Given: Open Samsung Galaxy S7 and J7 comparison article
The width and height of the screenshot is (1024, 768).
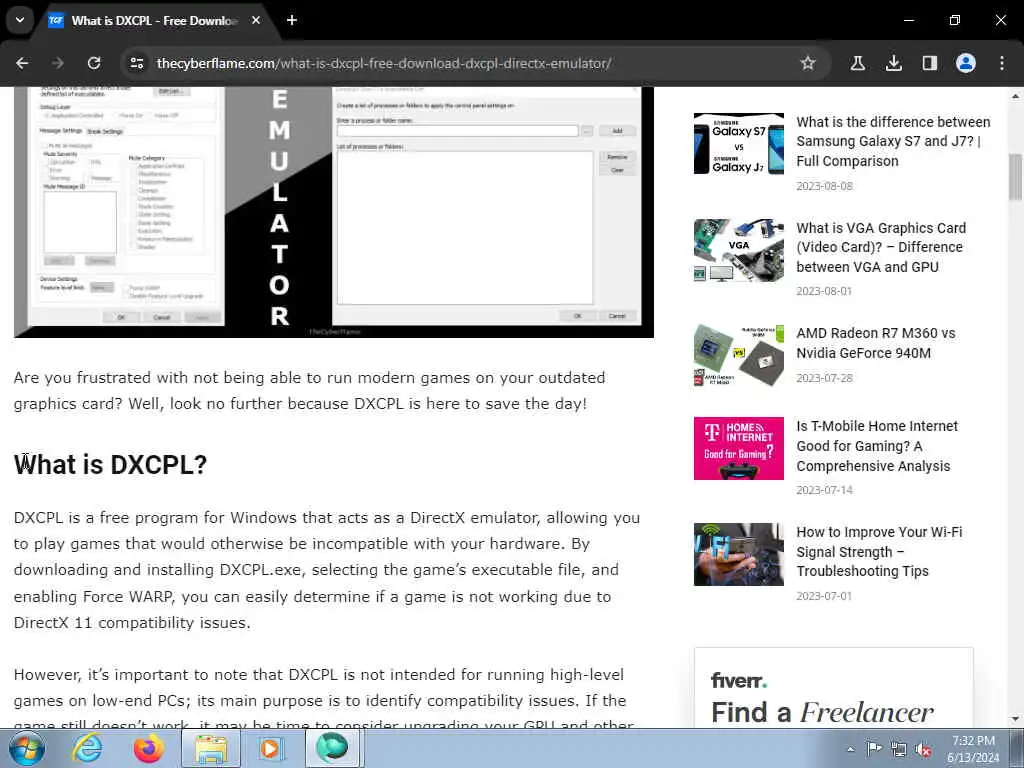Looking at the screenshot, I should tap(893, 141).
